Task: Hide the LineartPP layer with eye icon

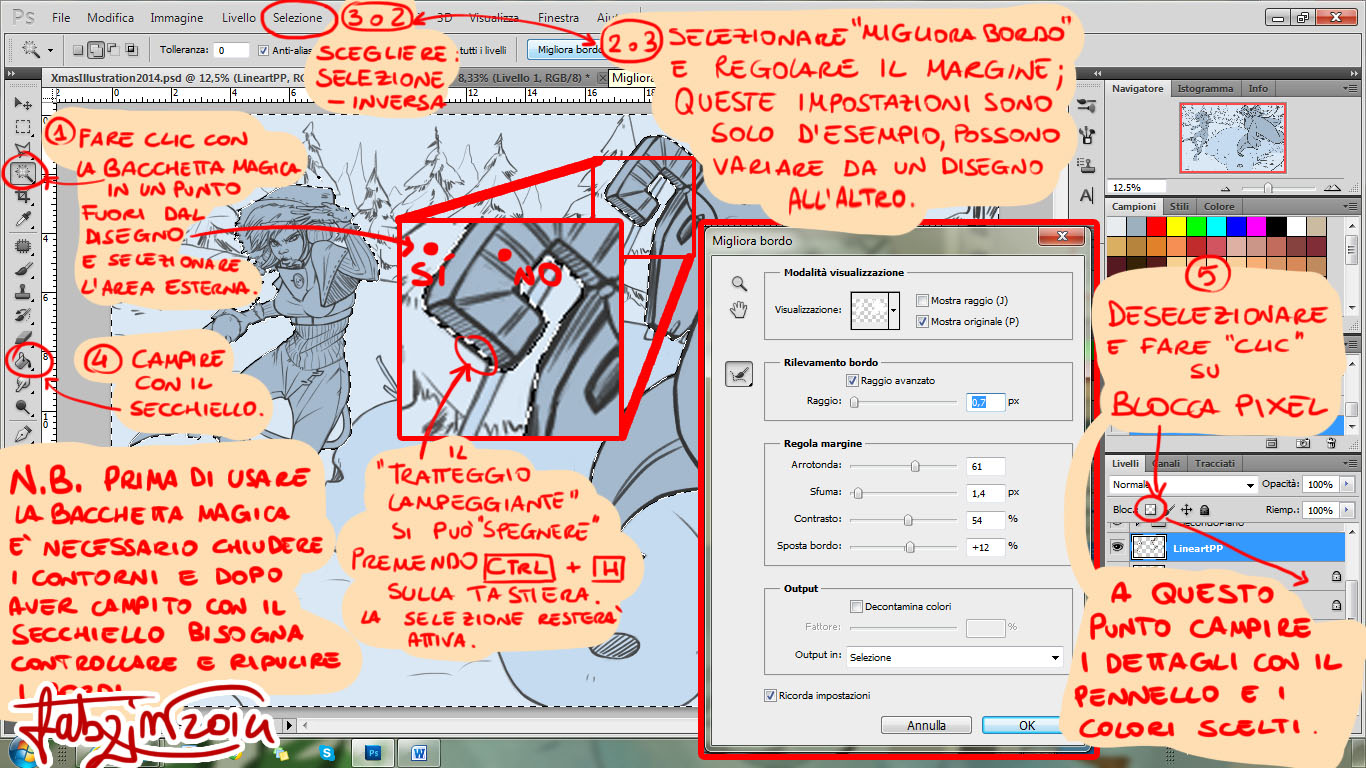Action: 1119,547
